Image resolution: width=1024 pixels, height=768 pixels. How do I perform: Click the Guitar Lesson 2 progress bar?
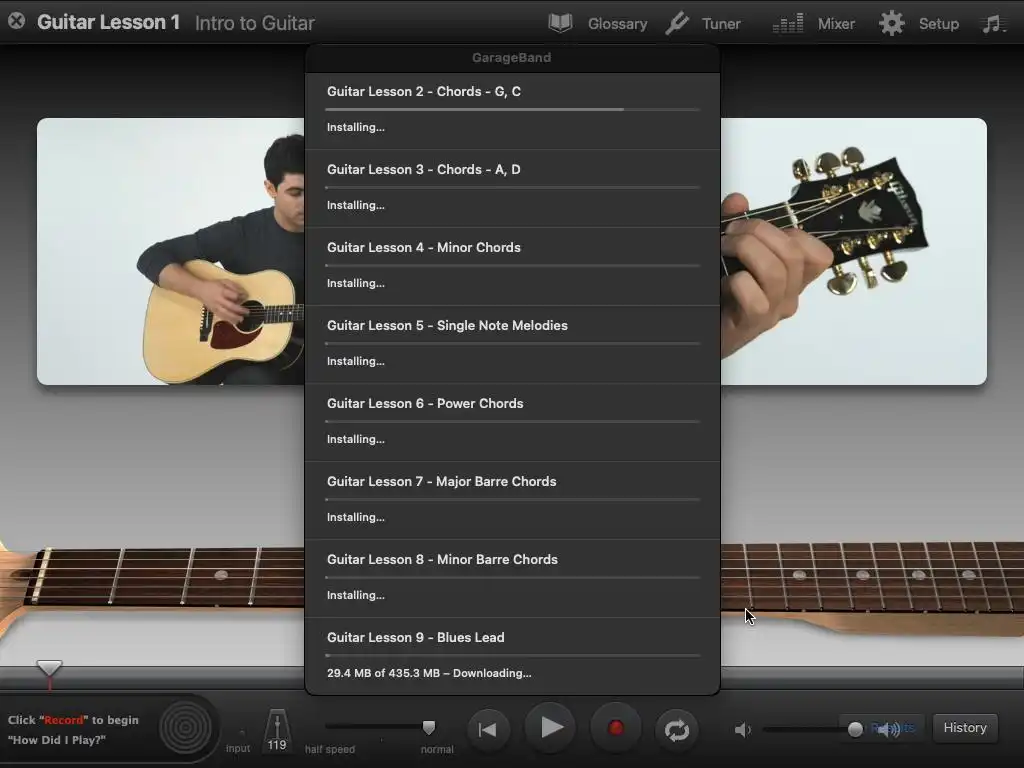click(x=513, y=109)
